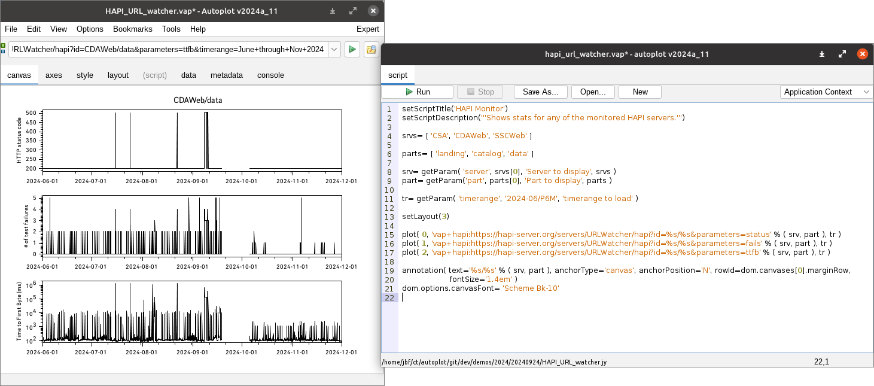Click the setLayout(3) code line

click(x=425, y=217)
